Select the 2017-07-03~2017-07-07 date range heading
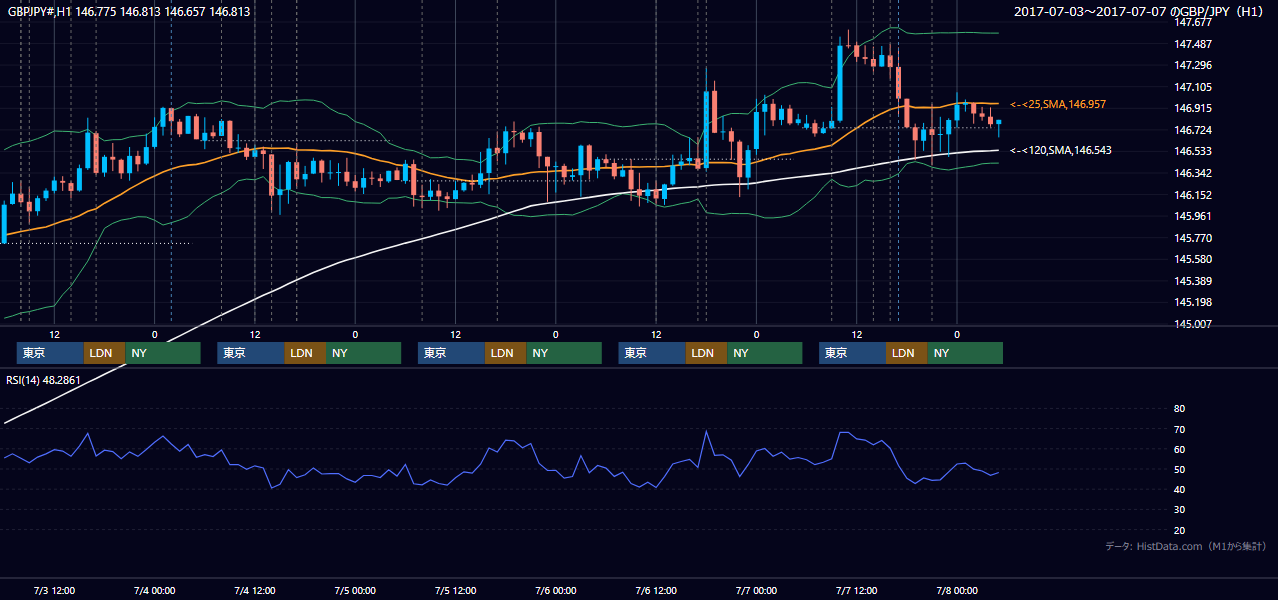Viewport: 1278px width, 600px height. [x=1140, y=12]
